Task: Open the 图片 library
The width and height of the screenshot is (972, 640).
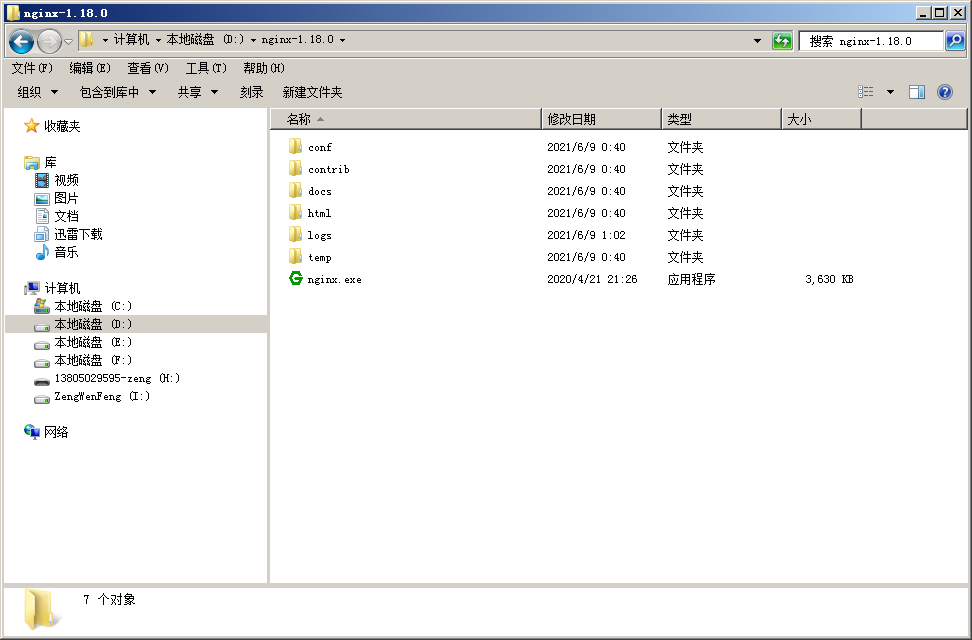Action: coord(66,198)
